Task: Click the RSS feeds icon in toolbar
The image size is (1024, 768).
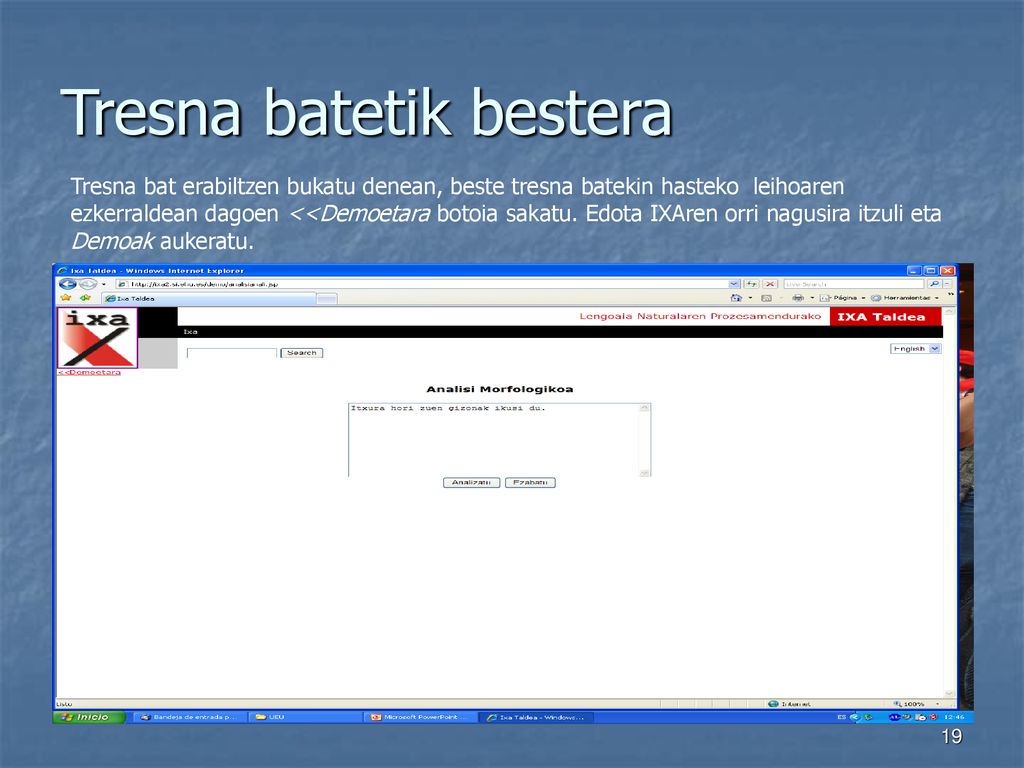Action: pos(767,298)
